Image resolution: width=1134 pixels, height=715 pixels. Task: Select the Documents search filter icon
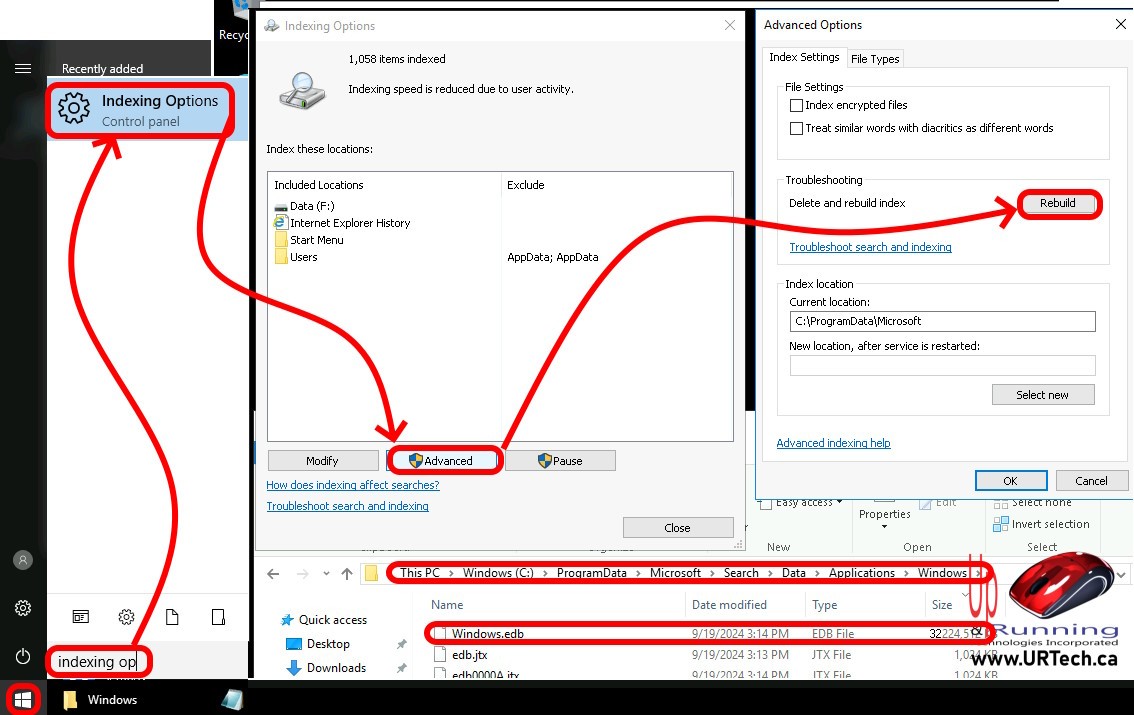172,617
